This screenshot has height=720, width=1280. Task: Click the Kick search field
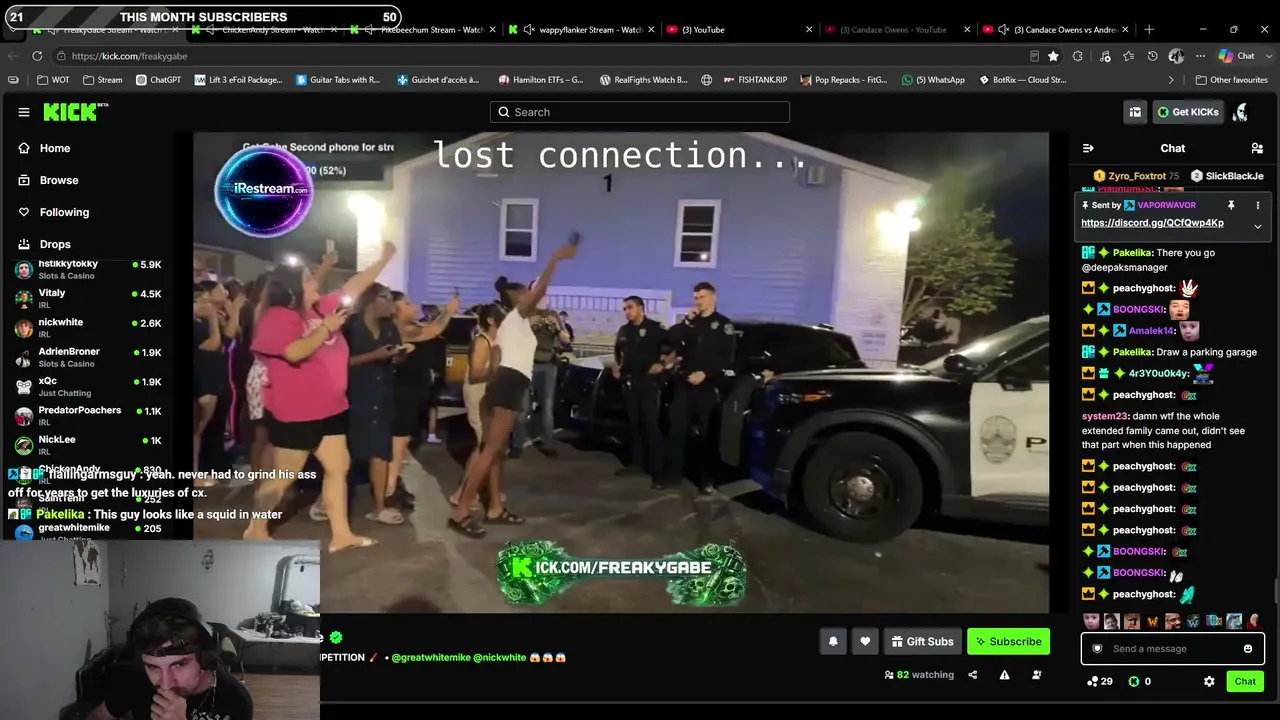pos(640,112)
